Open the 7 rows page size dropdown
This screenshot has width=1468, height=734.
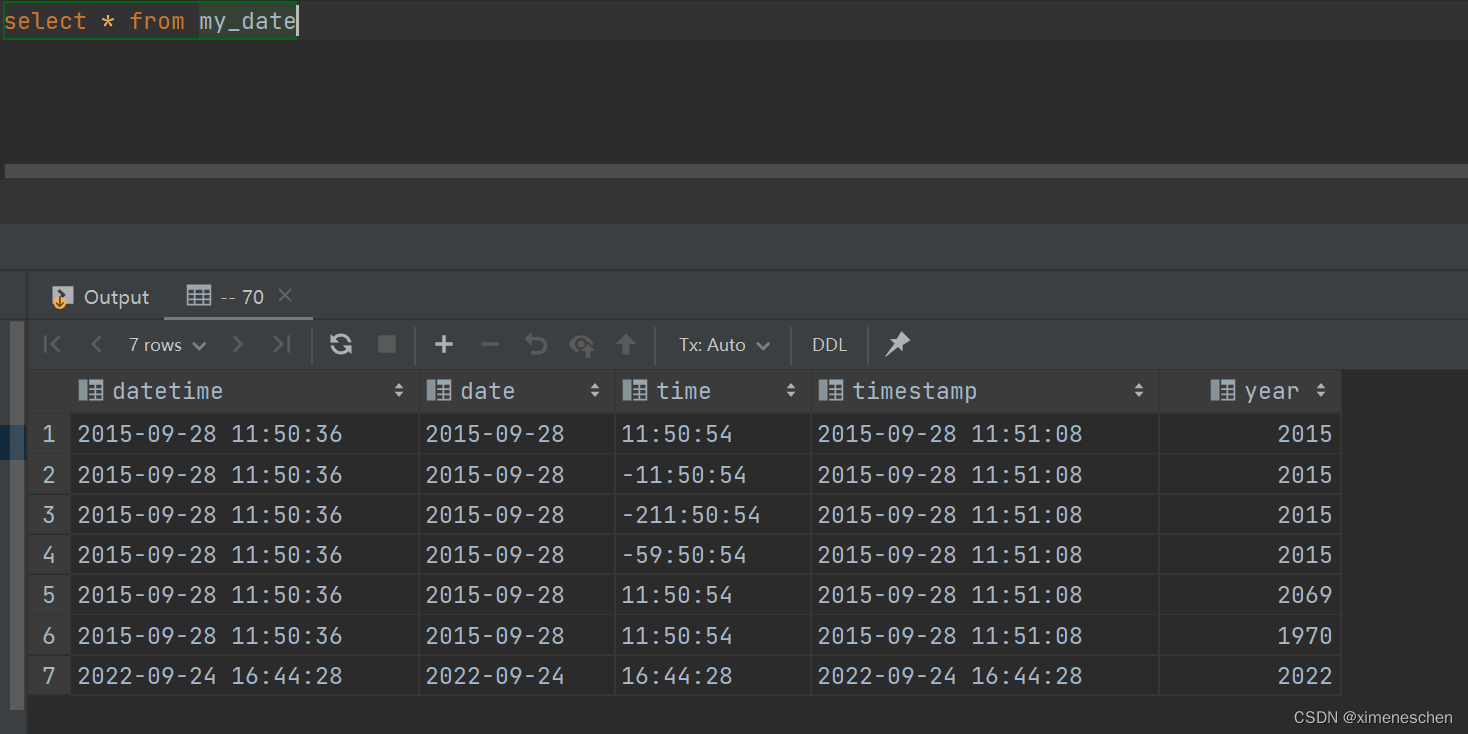tap(167, 345)
